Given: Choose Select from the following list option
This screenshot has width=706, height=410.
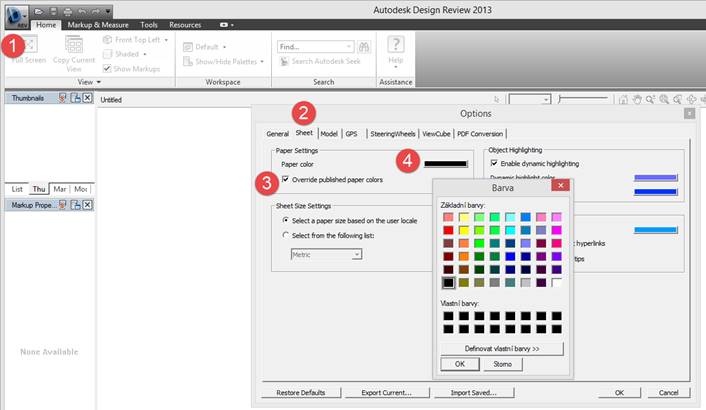Looking at the screenshot, I should tap(285, 234).
